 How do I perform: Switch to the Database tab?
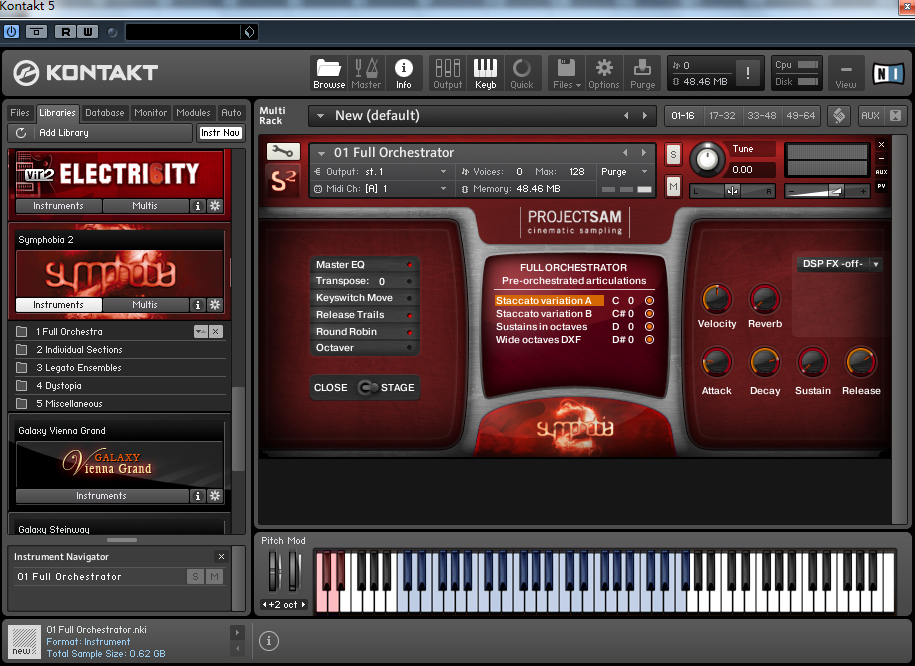pyautogui.click(x=104, y=113)
